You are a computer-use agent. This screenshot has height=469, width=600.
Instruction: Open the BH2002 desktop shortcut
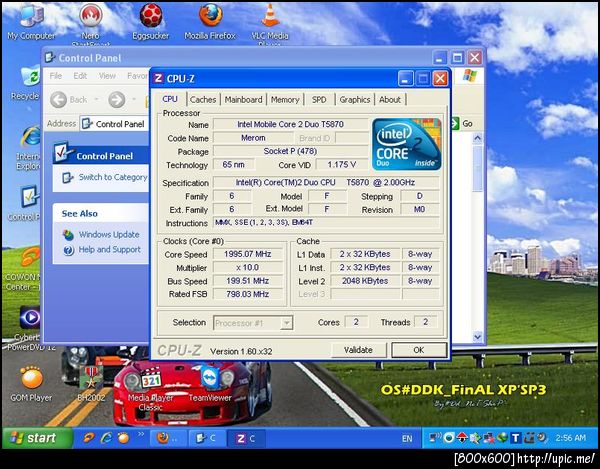click(90, 378)
